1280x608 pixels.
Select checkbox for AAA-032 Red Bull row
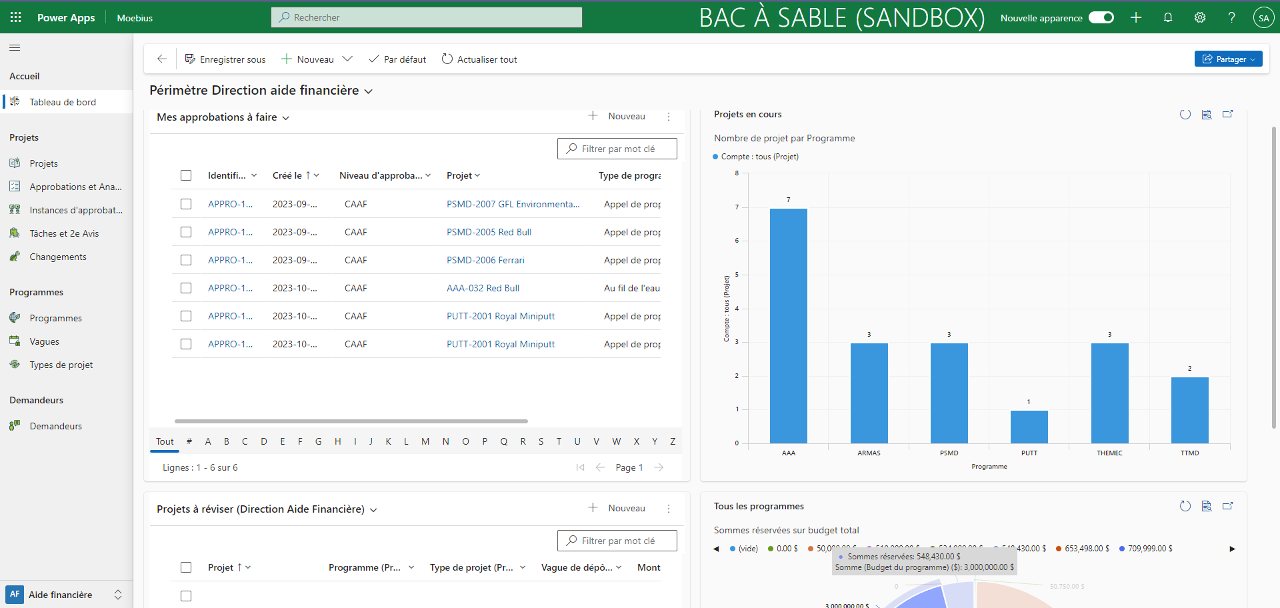[x=186, y=287]
